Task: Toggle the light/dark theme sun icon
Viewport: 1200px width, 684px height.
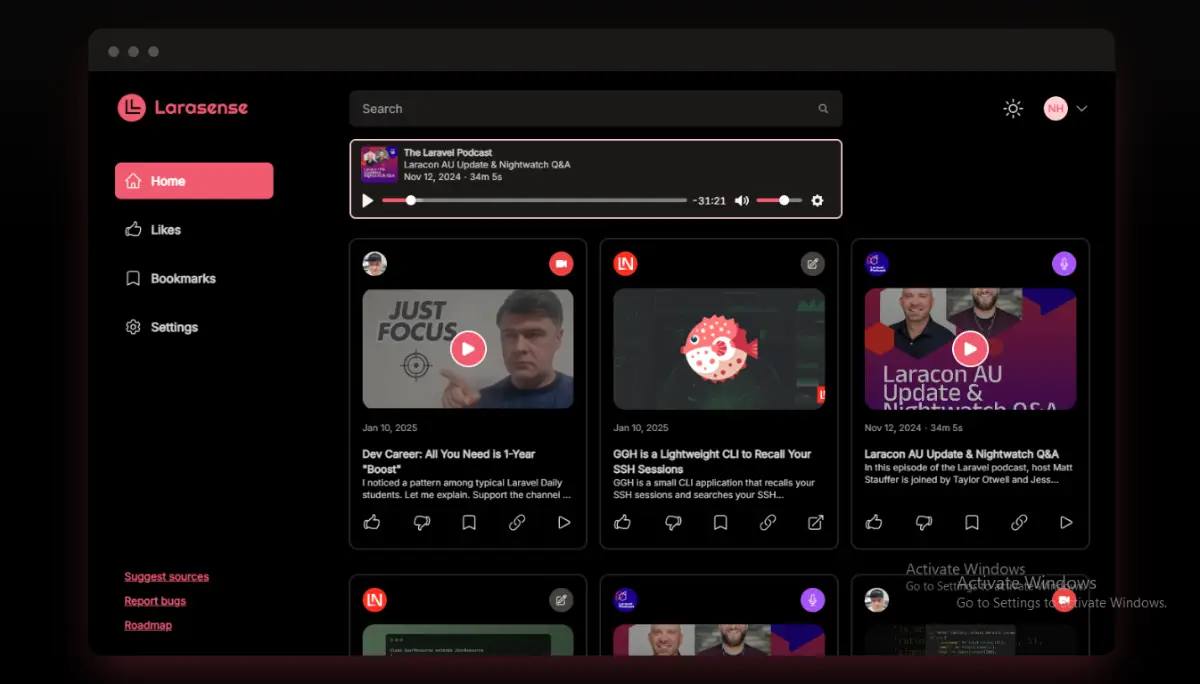Action: [1013, 109]
